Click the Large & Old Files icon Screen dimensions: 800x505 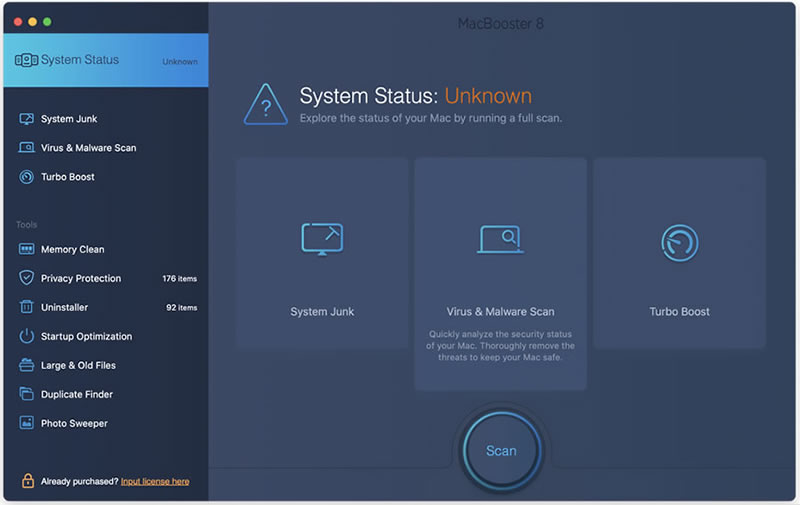[x=27, y=365]
